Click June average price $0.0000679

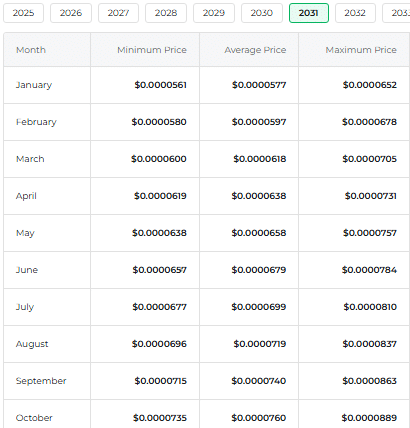(x=259, y=270)
